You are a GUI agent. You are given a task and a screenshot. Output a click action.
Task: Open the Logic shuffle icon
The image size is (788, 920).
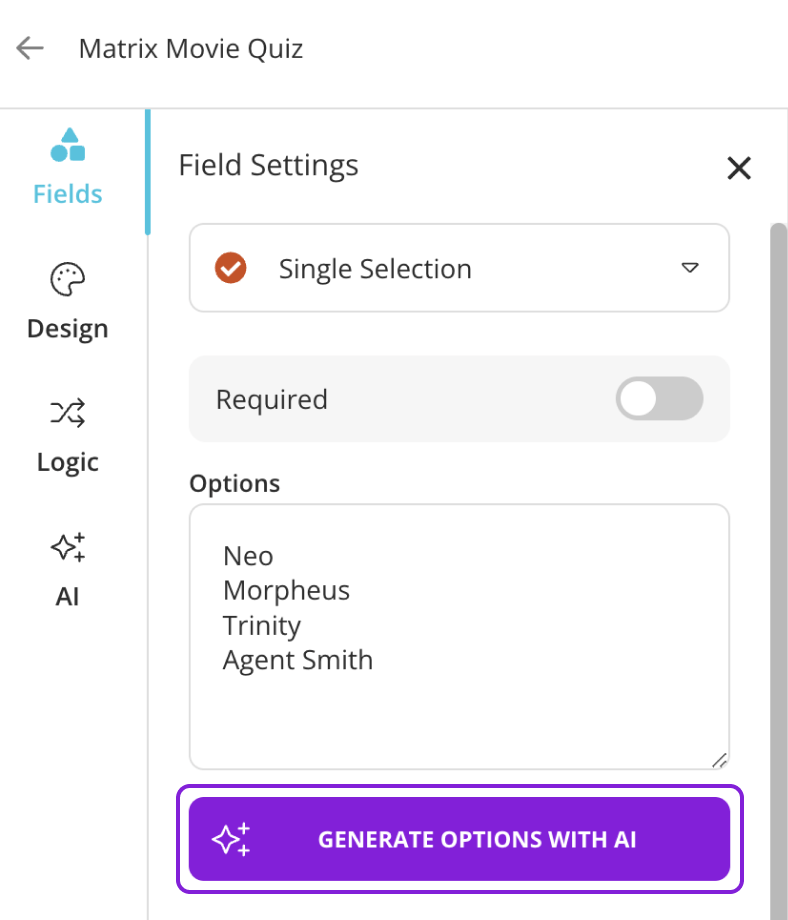pos(68,413)
